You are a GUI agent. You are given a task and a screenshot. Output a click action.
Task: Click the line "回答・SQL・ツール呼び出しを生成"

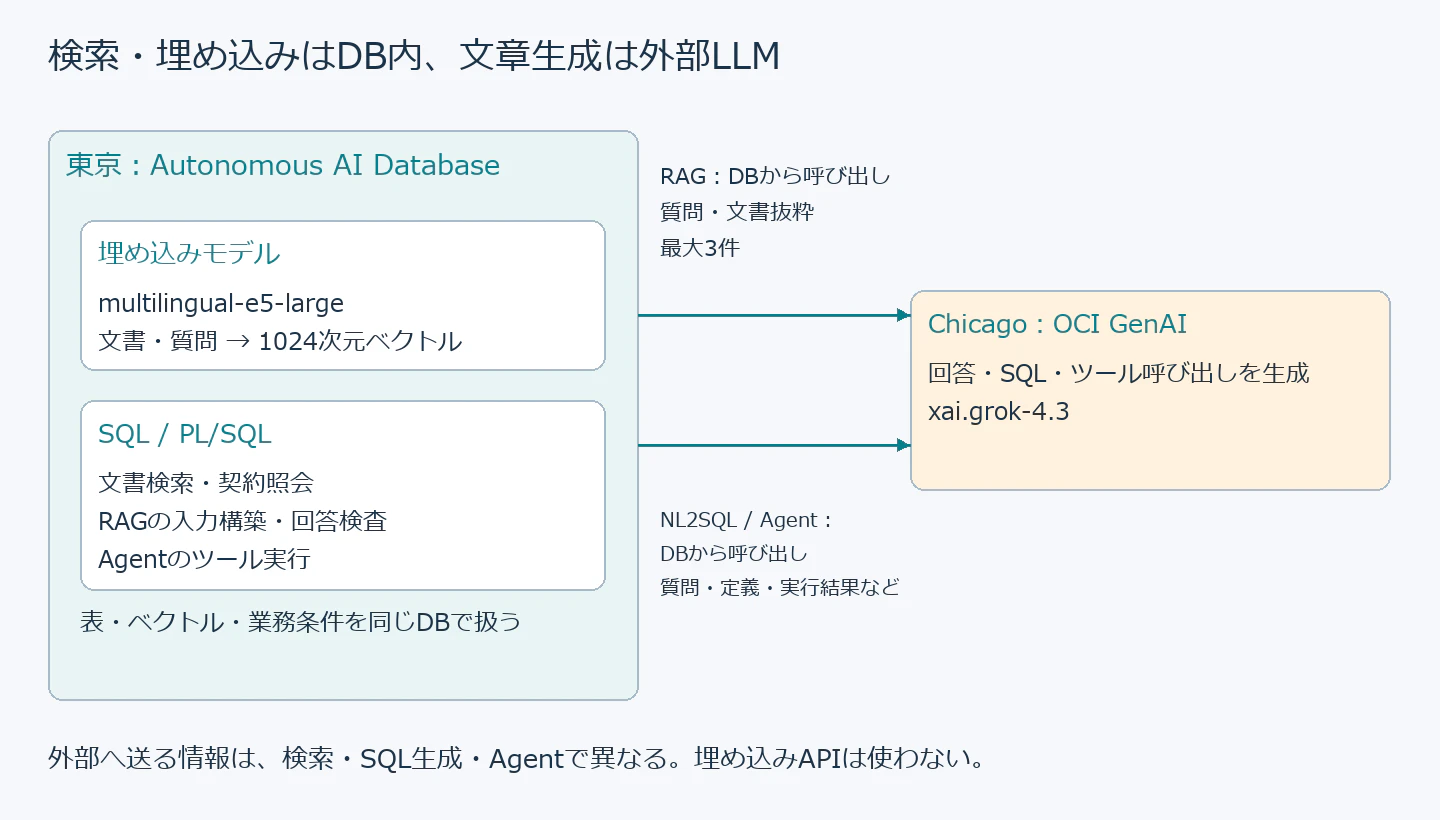(1119, 373)
